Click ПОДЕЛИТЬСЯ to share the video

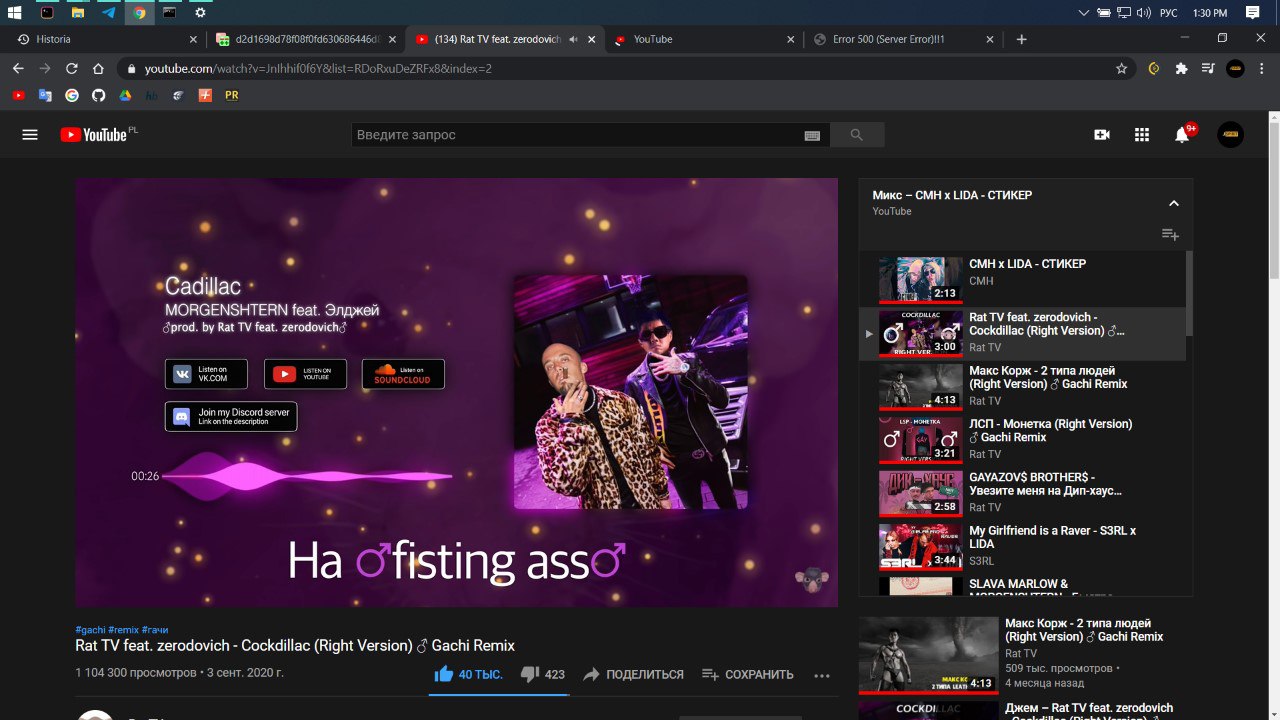click(633, 674)
